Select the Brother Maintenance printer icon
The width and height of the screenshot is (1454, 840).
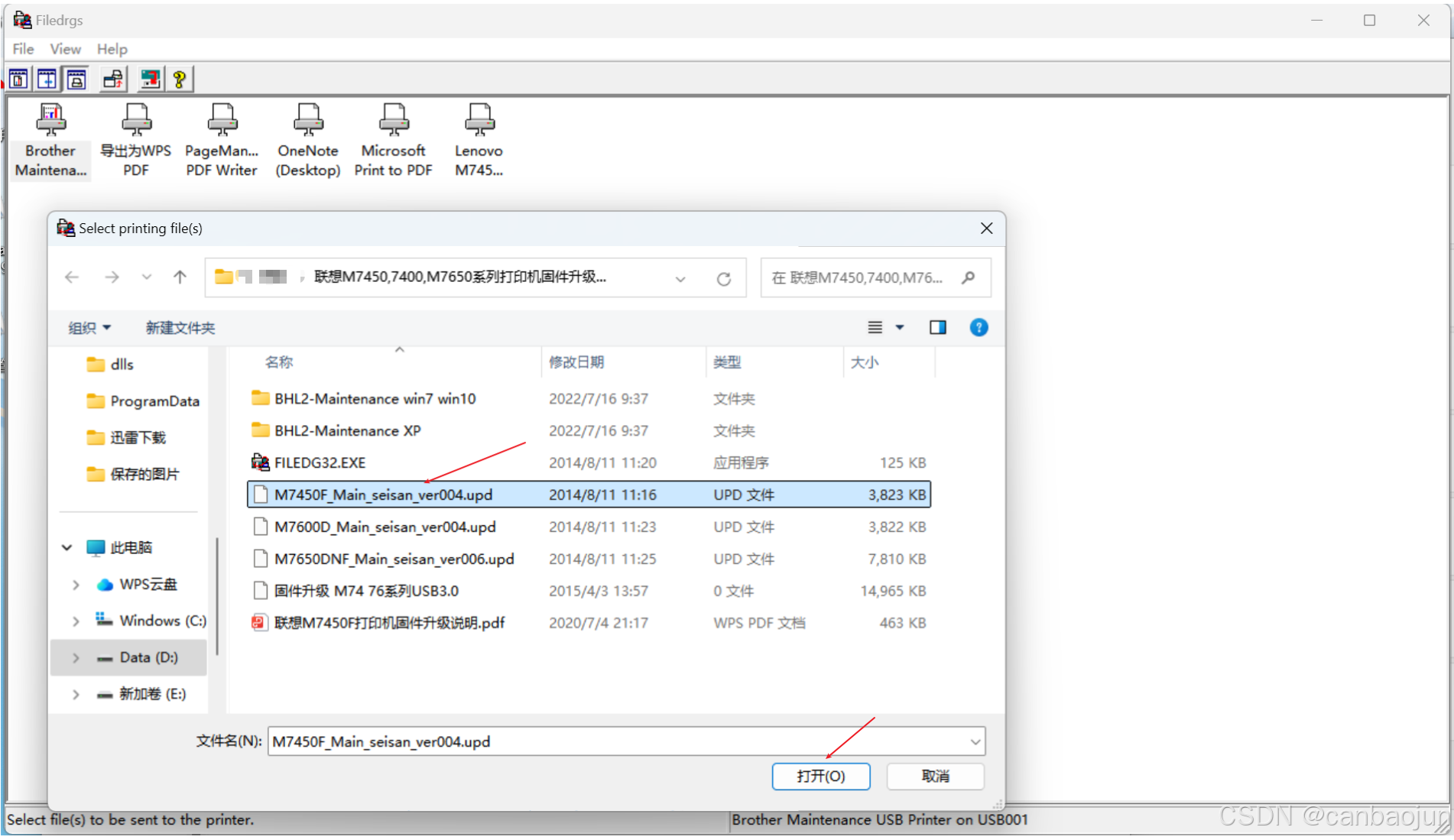[x=50, y=141]
